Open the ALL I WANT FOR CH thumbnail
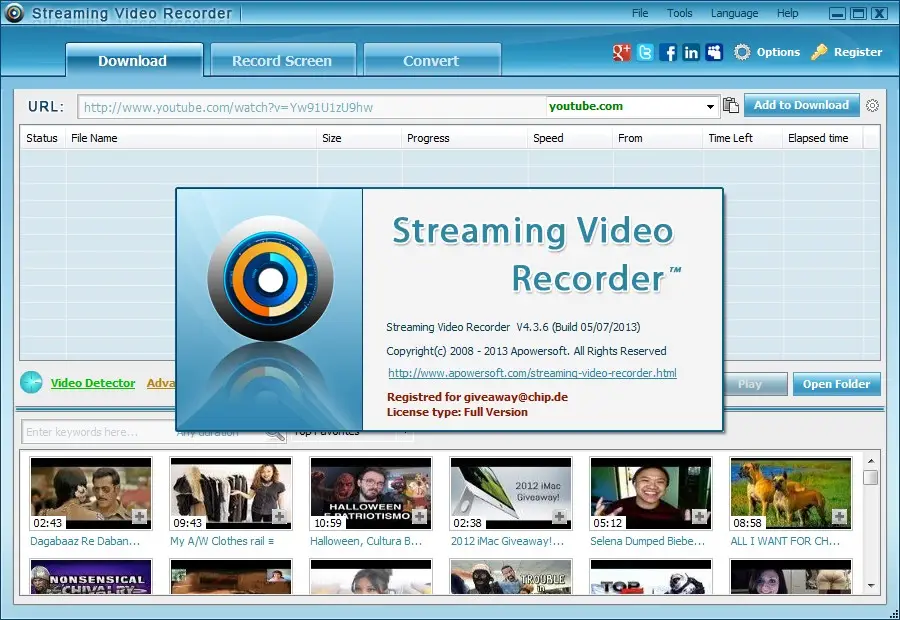Viewport: 900px width, 620px height. coord(791,493)
